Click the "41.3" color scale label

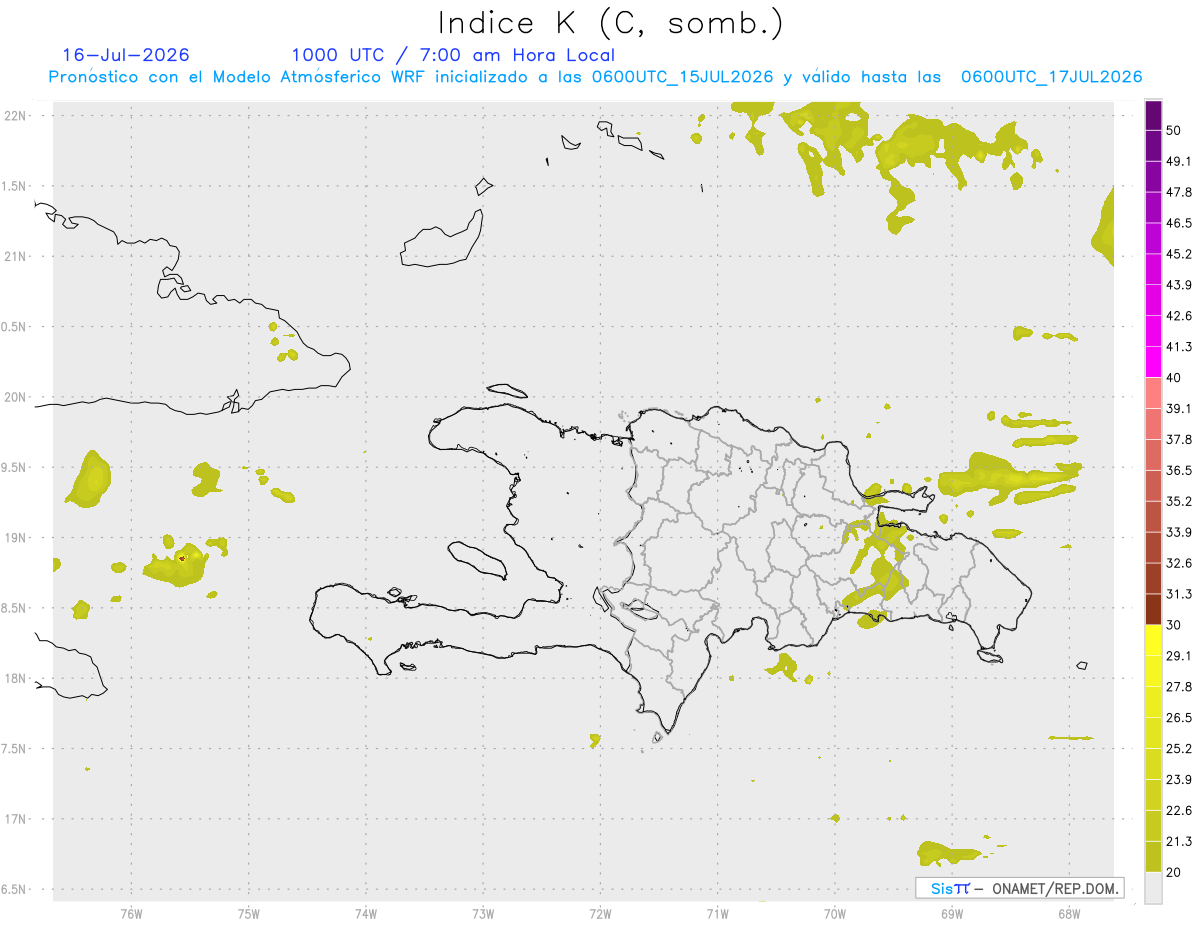tap(1179, 347)
